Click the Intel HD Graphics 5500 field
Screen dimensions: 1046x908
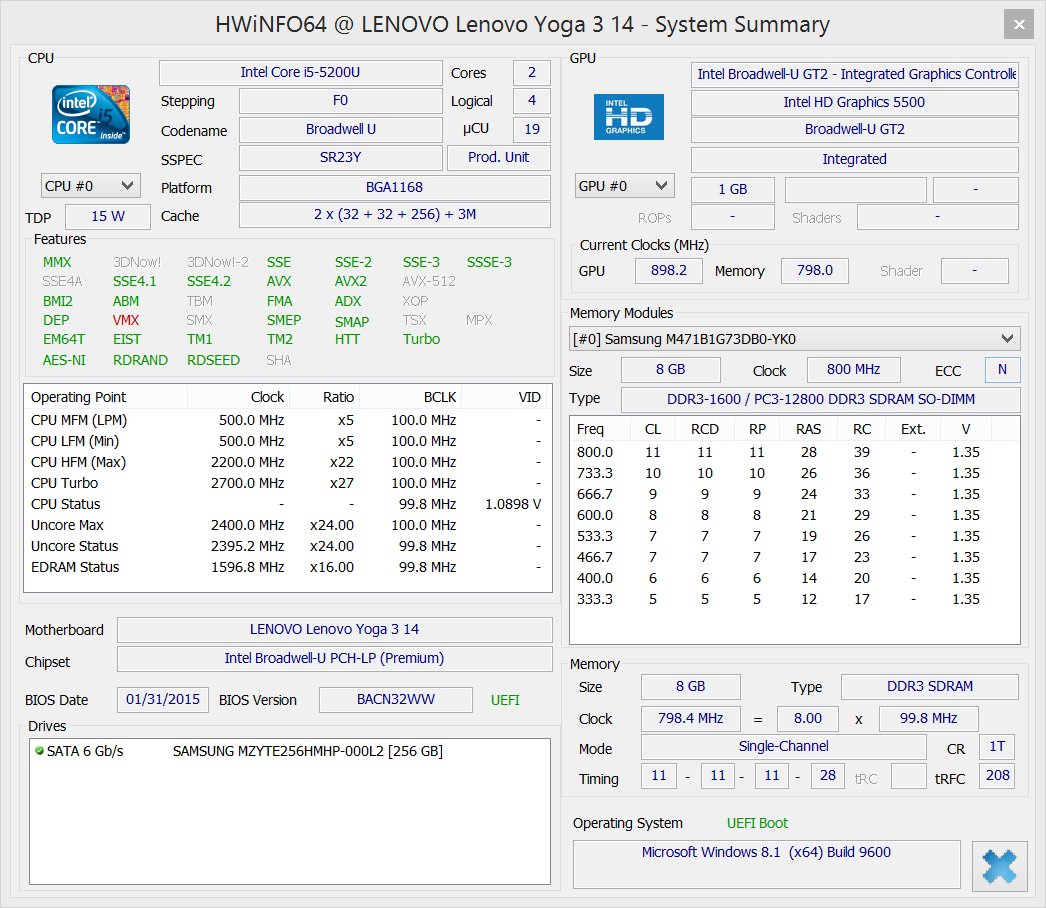tap(855, 103)
